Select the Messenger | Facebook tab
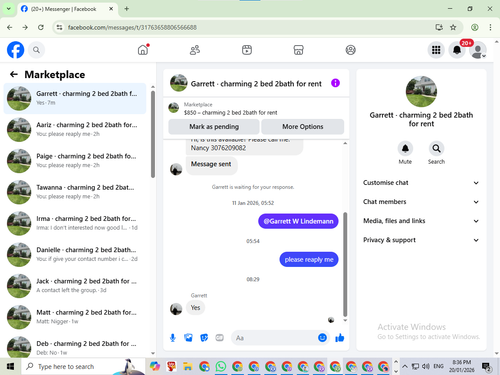This screenshot has height=375, width=500. [67, 9]
